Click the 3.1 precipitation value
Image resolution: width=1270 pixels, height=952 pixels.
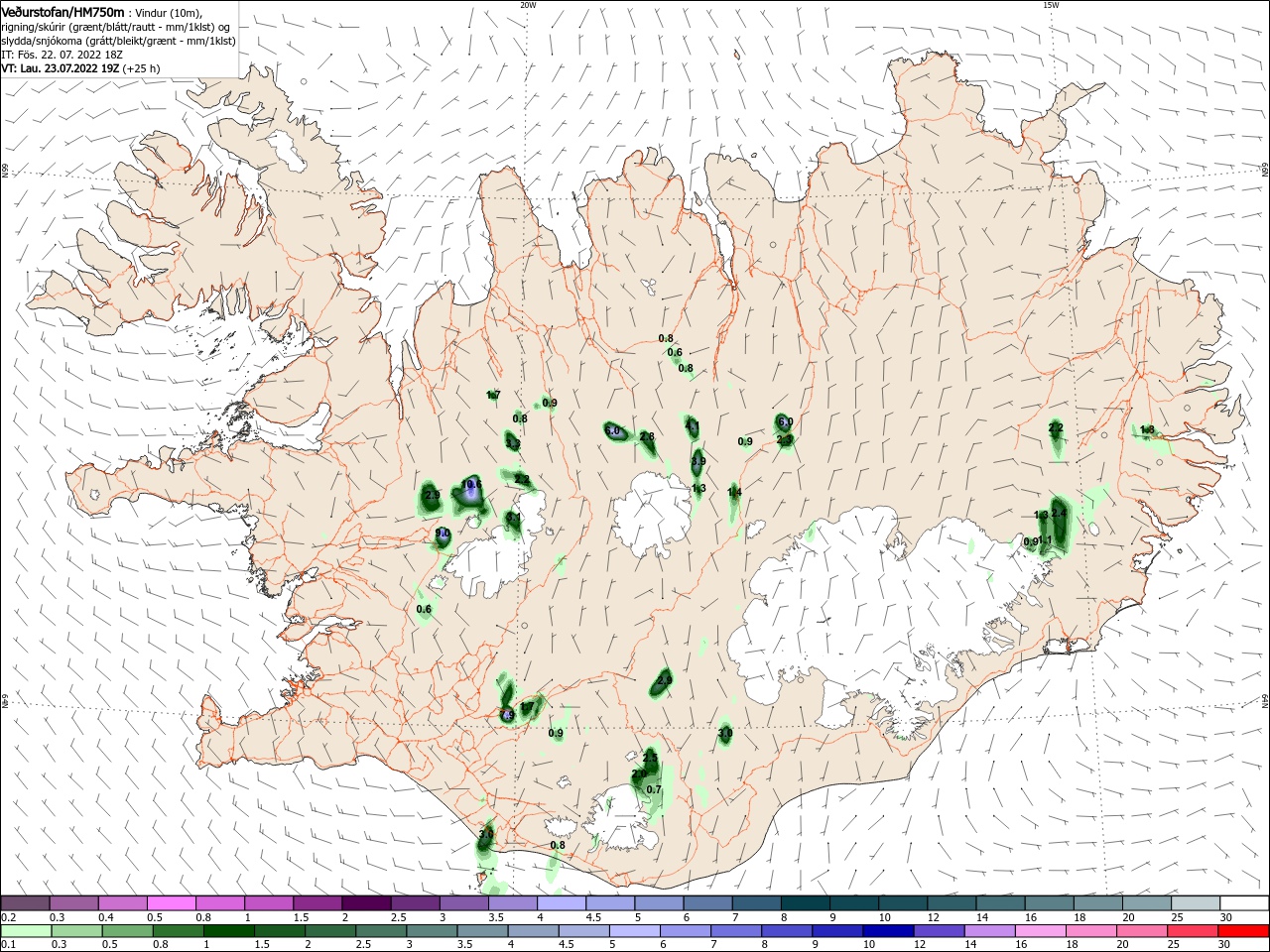tap(514, 518)
